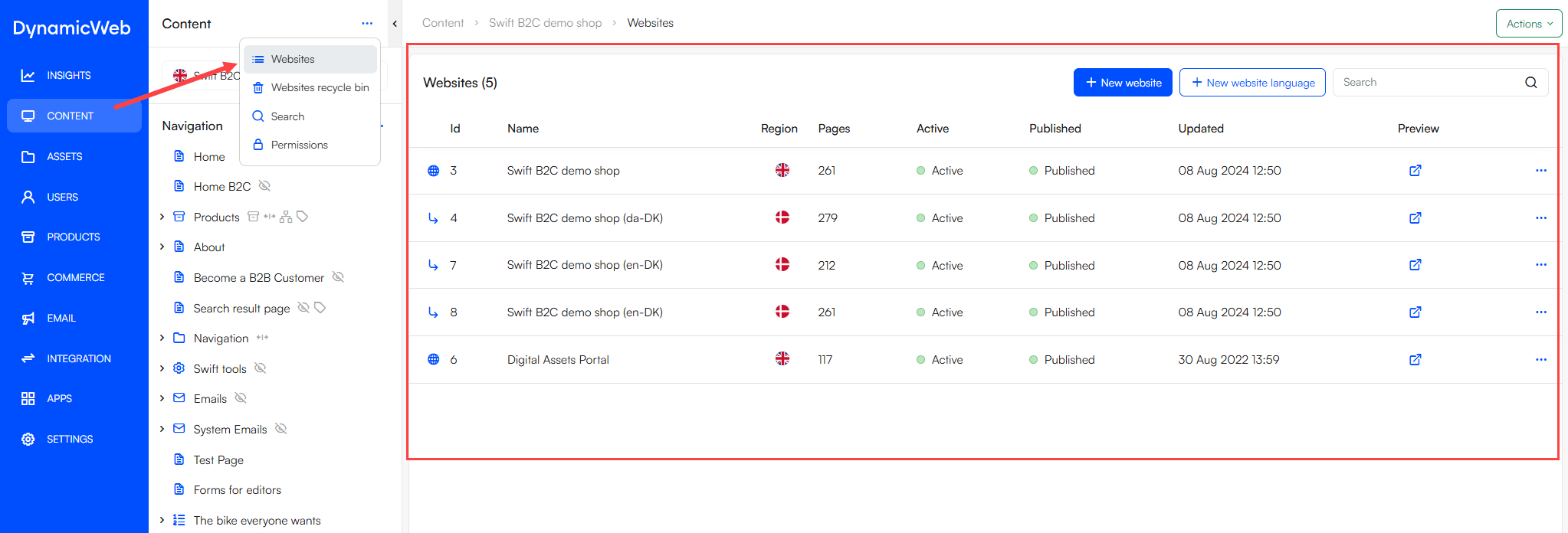Sort by the Name column header
The image size is (1568, 533).
[x=523, y=129]
